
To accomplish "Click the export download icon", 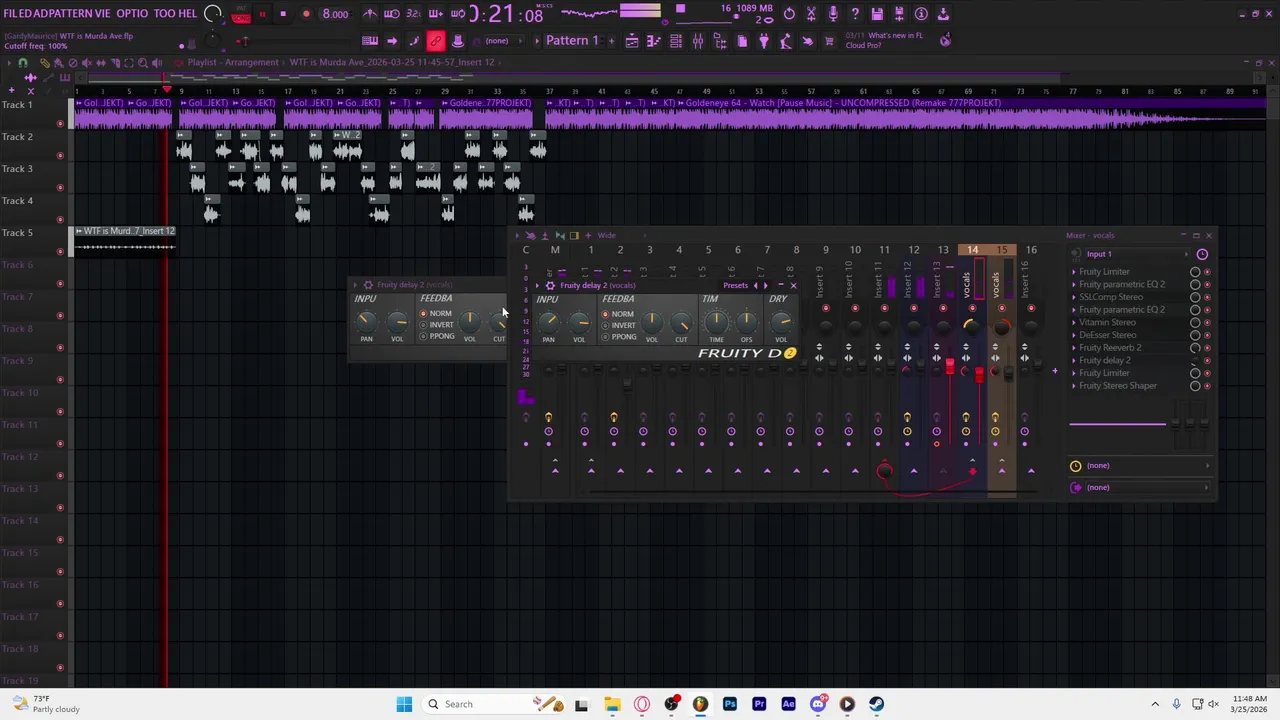I will pos(943,14).
